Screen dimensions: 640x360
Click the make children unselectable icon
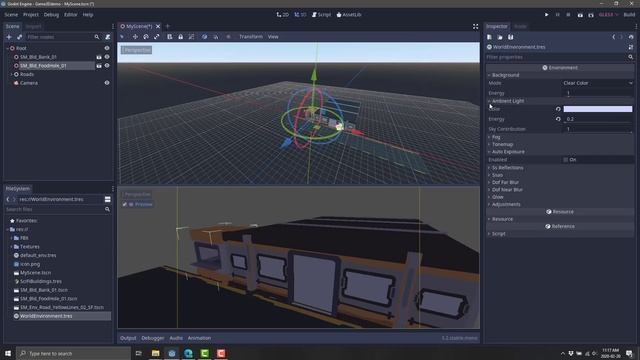[x=191, y=37]
